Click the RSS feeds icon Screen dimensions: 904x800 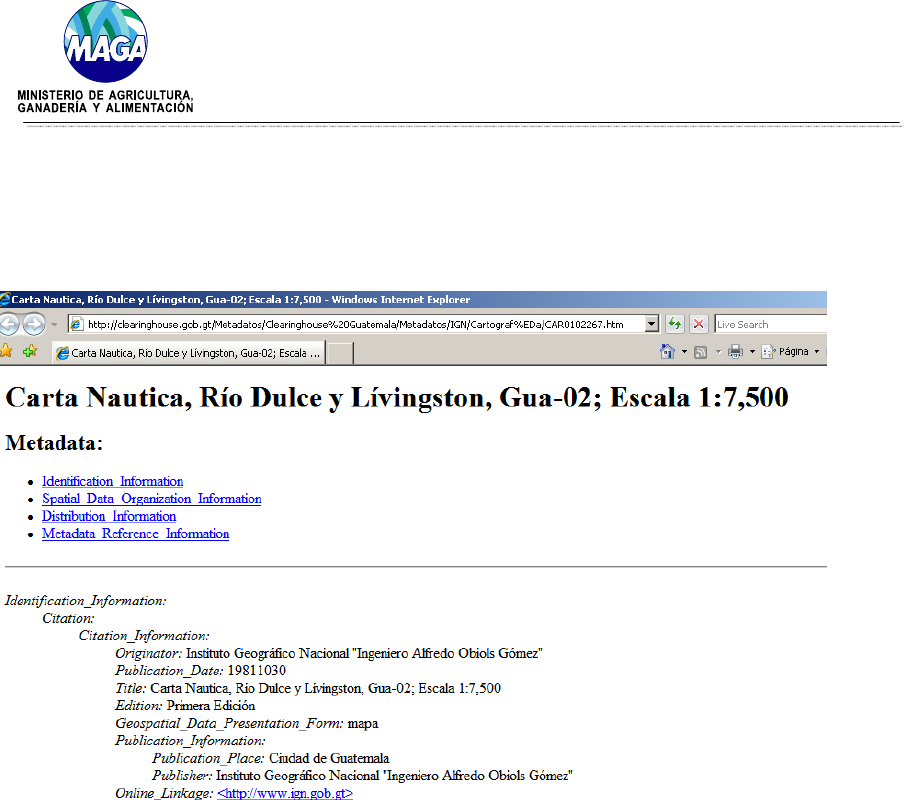coord(700,352)
